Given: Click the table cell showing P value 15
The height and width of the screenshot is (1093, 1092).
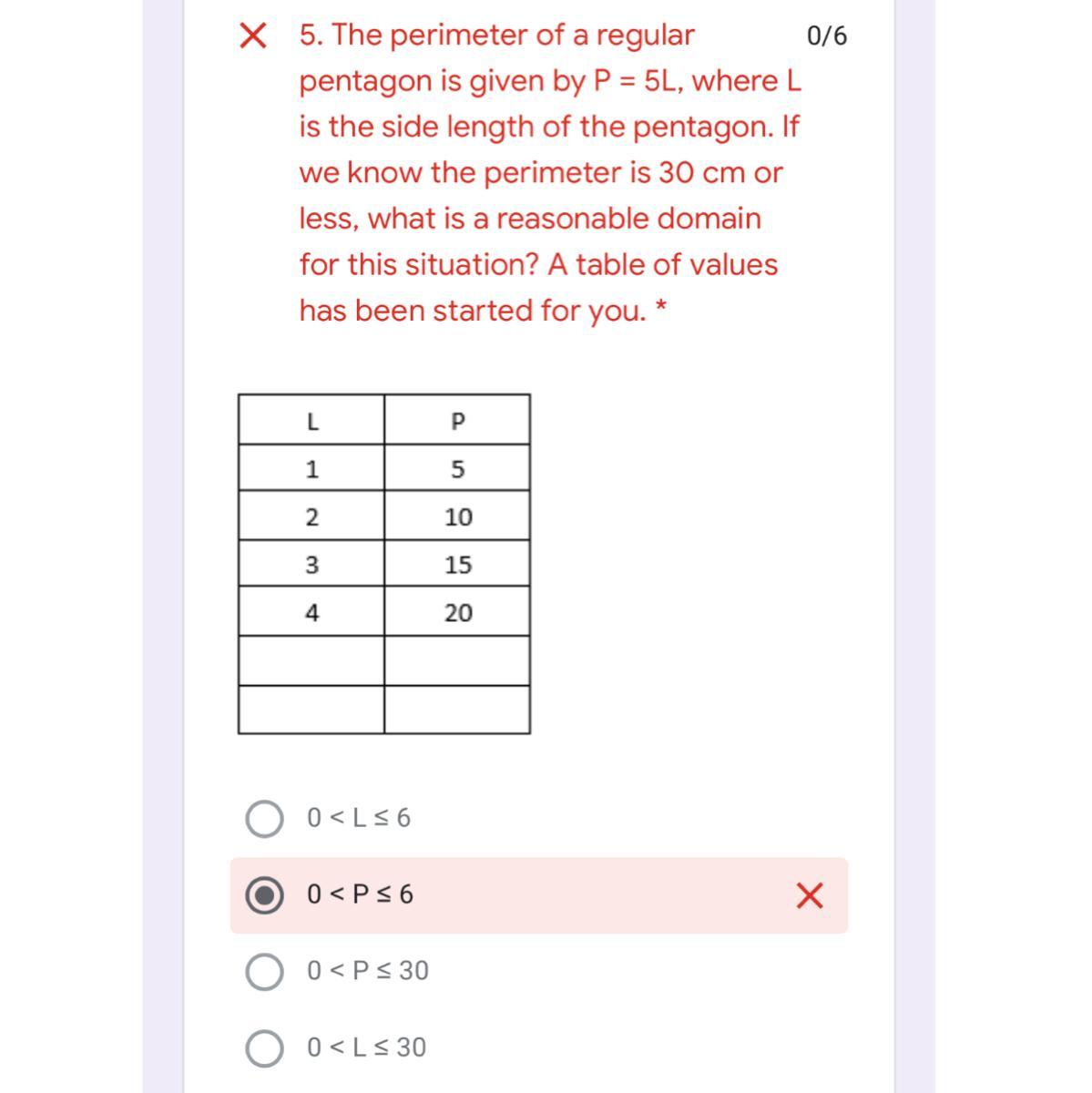Looking at the screenshot, I should (457, 565).
